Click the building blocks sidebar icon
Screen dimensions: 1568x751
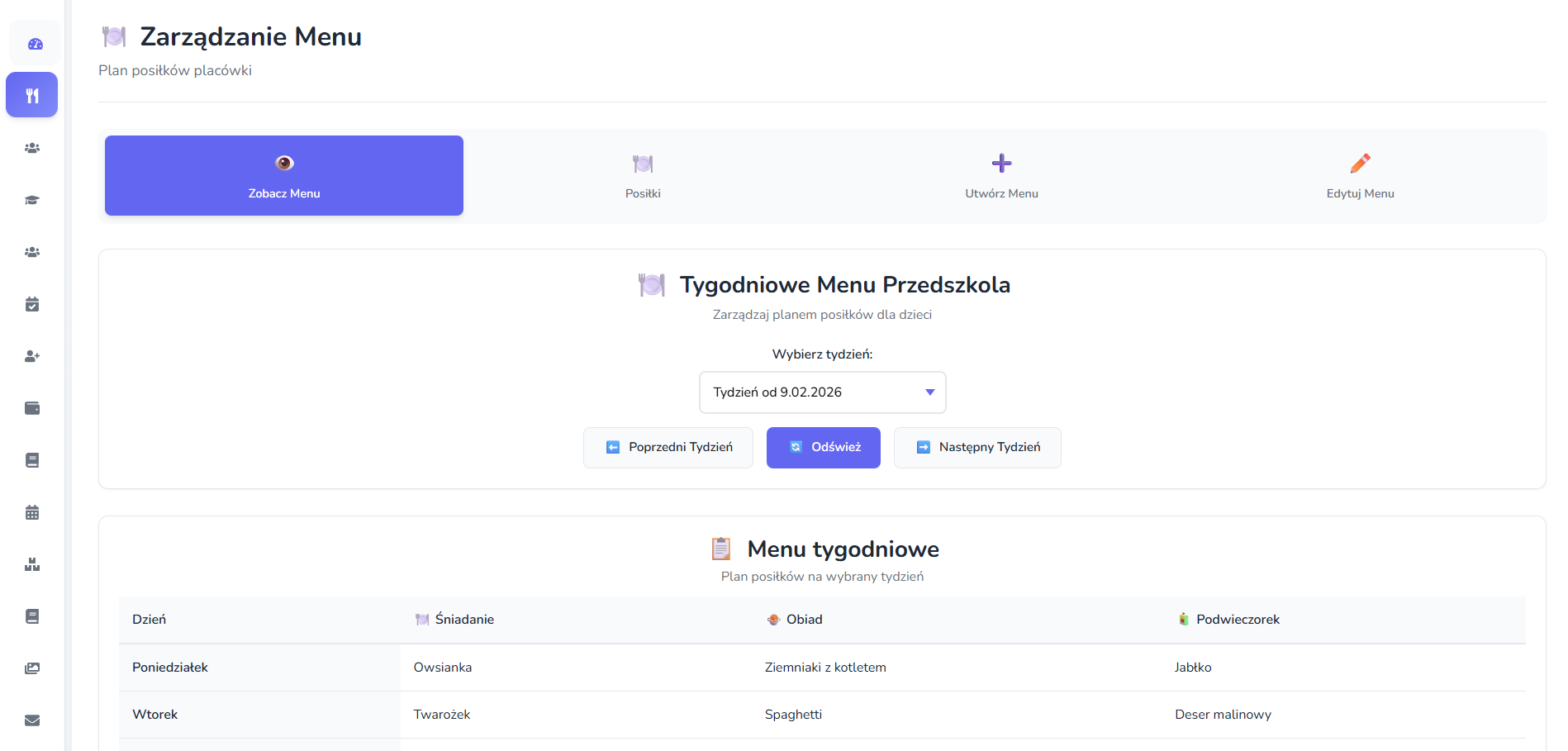point(32,564)
